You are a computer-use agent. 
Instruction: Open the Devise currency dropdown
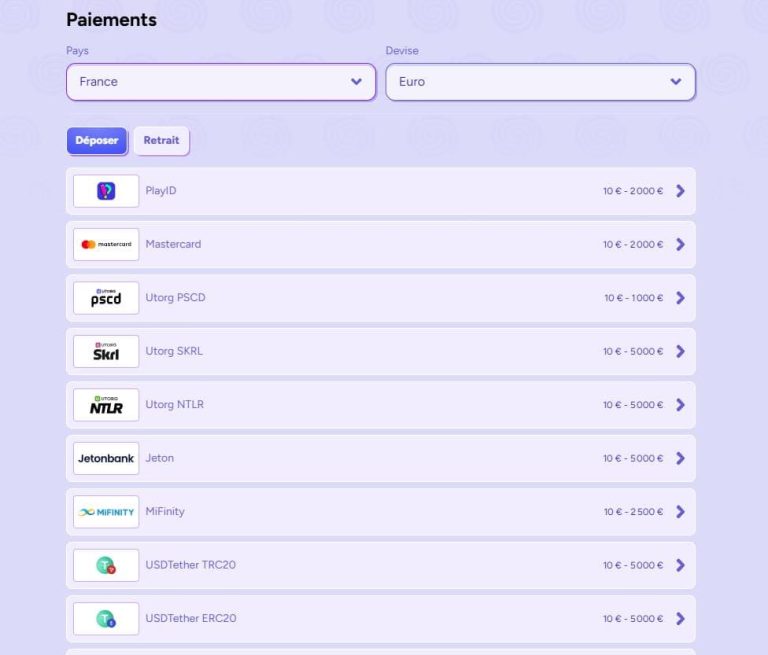(540, 82)
